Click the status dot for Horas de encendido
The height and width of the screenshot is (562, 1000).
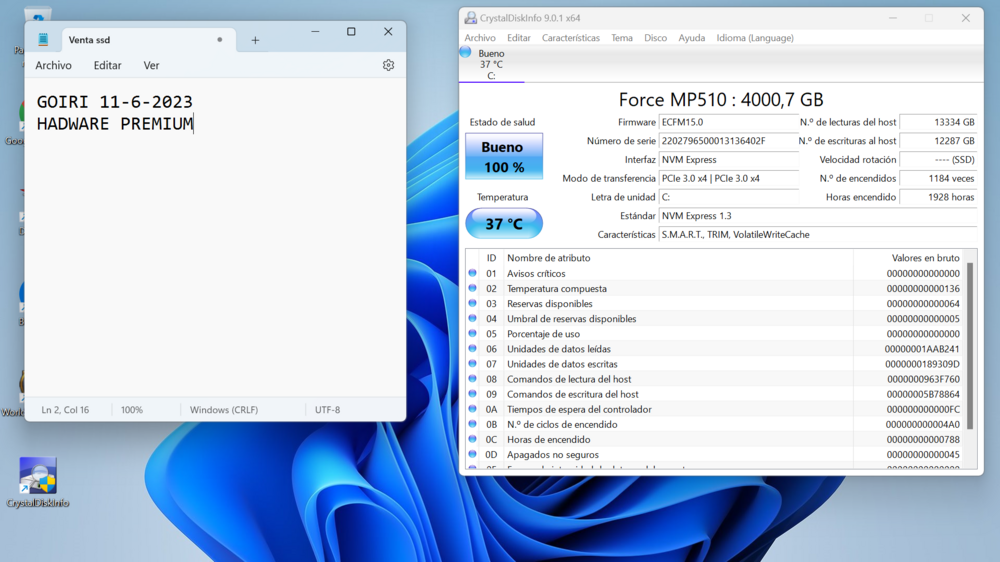pyautogui.click(x=473, y=440)
